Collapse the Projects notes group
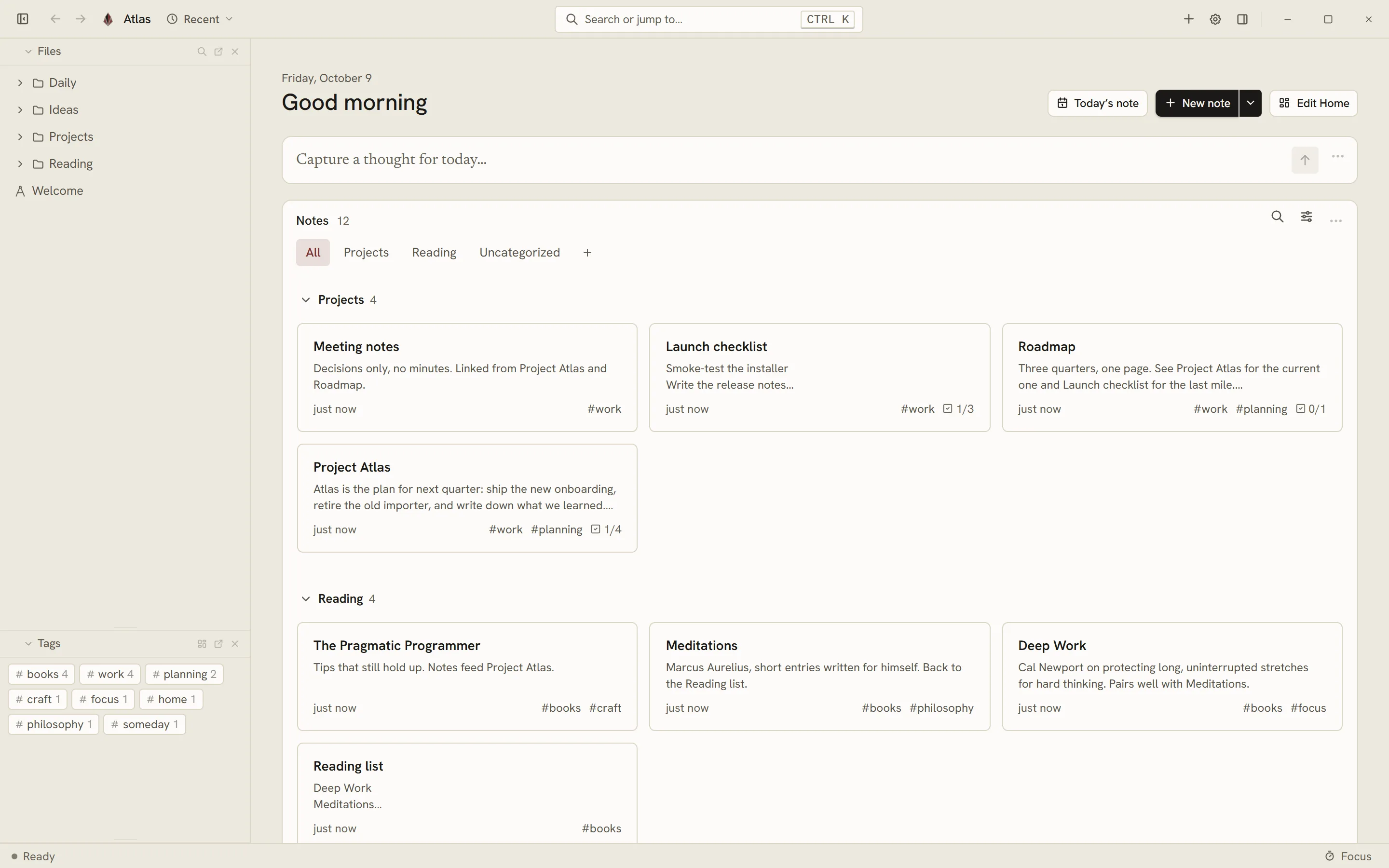The height and width of the screenshot is (868, 1389). coord(305,299)
